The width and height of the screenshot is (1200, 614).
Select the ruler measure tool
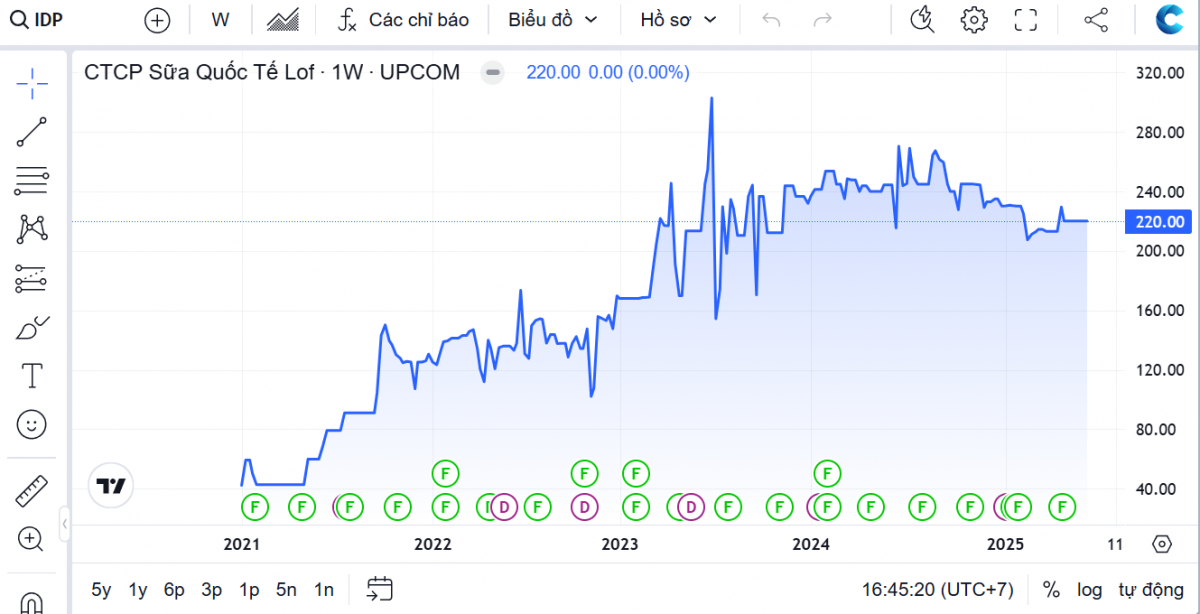tap(32, 491)
